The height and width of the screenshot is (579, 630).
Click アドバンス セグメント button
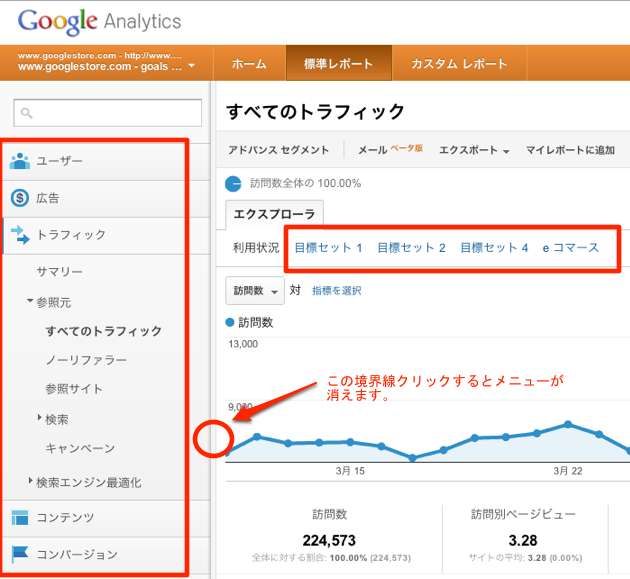pos(278,150)
